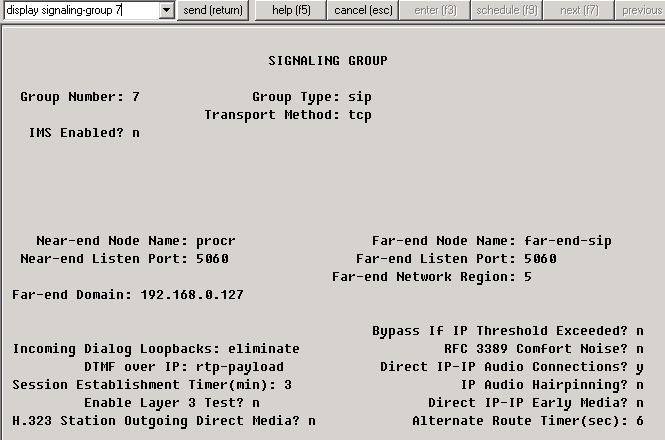Image resolution: width=665 pixels, height=440 pixels.
Task: Click the H.323 Station Outgoing Direct Media value
Action: (312, 421)
